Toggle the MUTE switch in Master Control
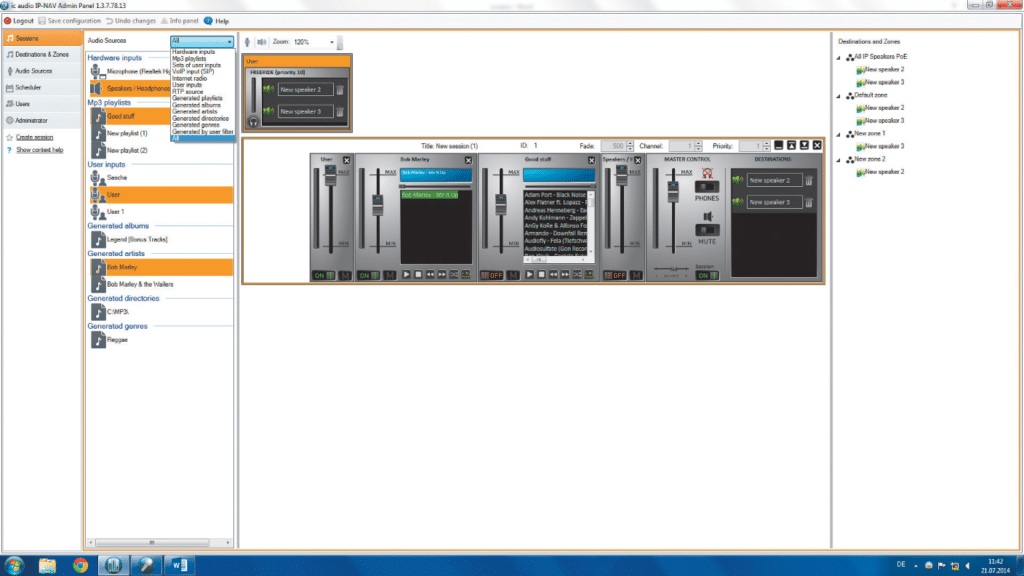The width and height of the screenshot is (1024, 576). click(707, 230)
